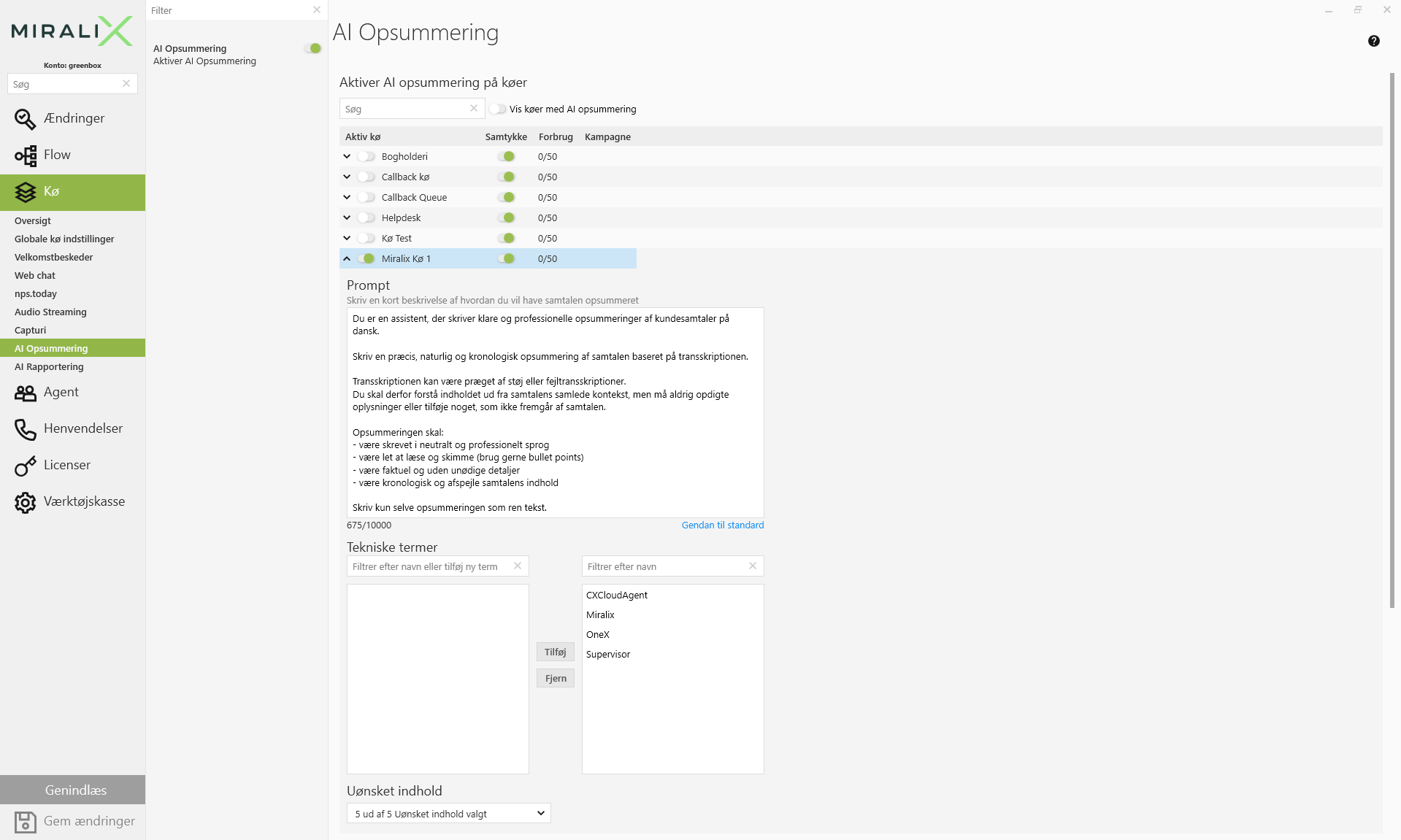Viewport: 1401px width, 840px height.
Task: Expand the Callback kø row
Action: [x=347, y=177]
